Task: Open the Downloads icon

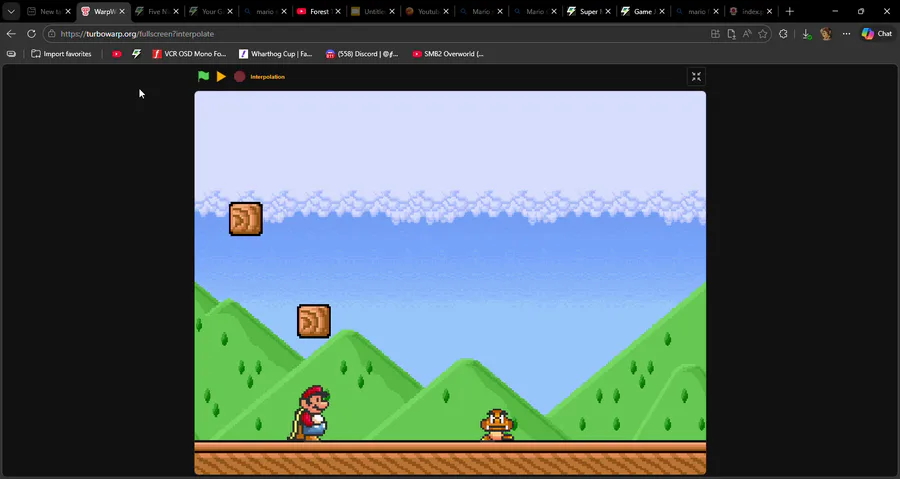Action: 806,34
